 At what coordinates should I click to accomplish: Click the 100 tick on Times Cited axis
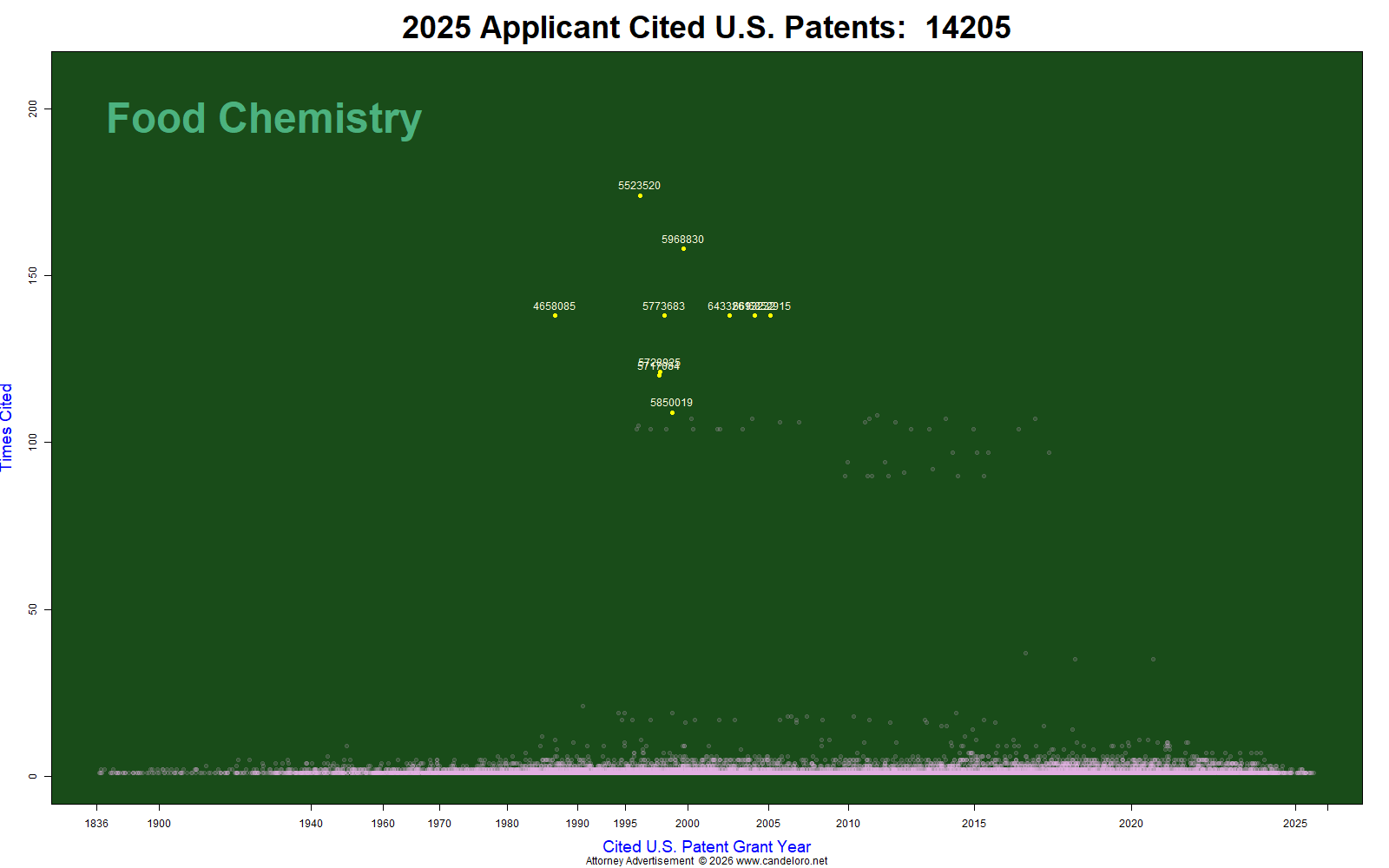[x=33, y=442]
